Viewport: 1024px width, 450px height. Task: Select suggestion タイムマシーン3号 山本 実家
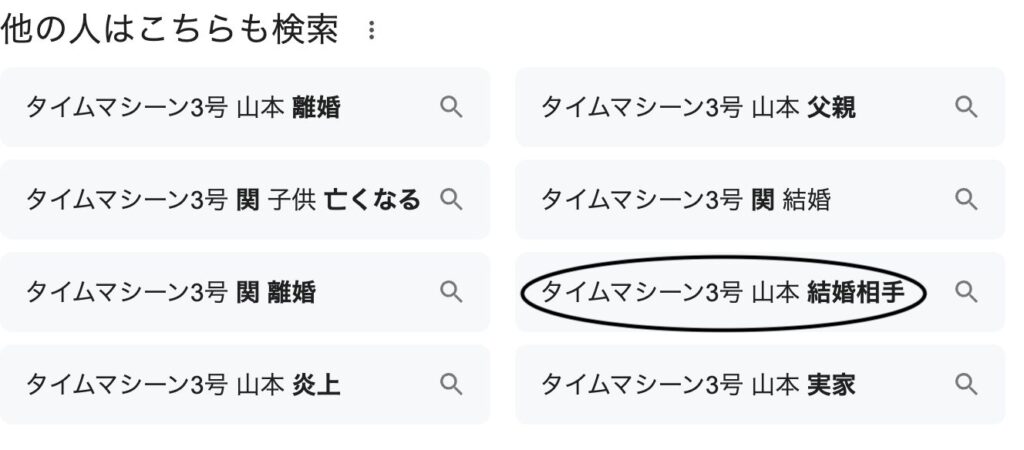click(x=760, y=384)
